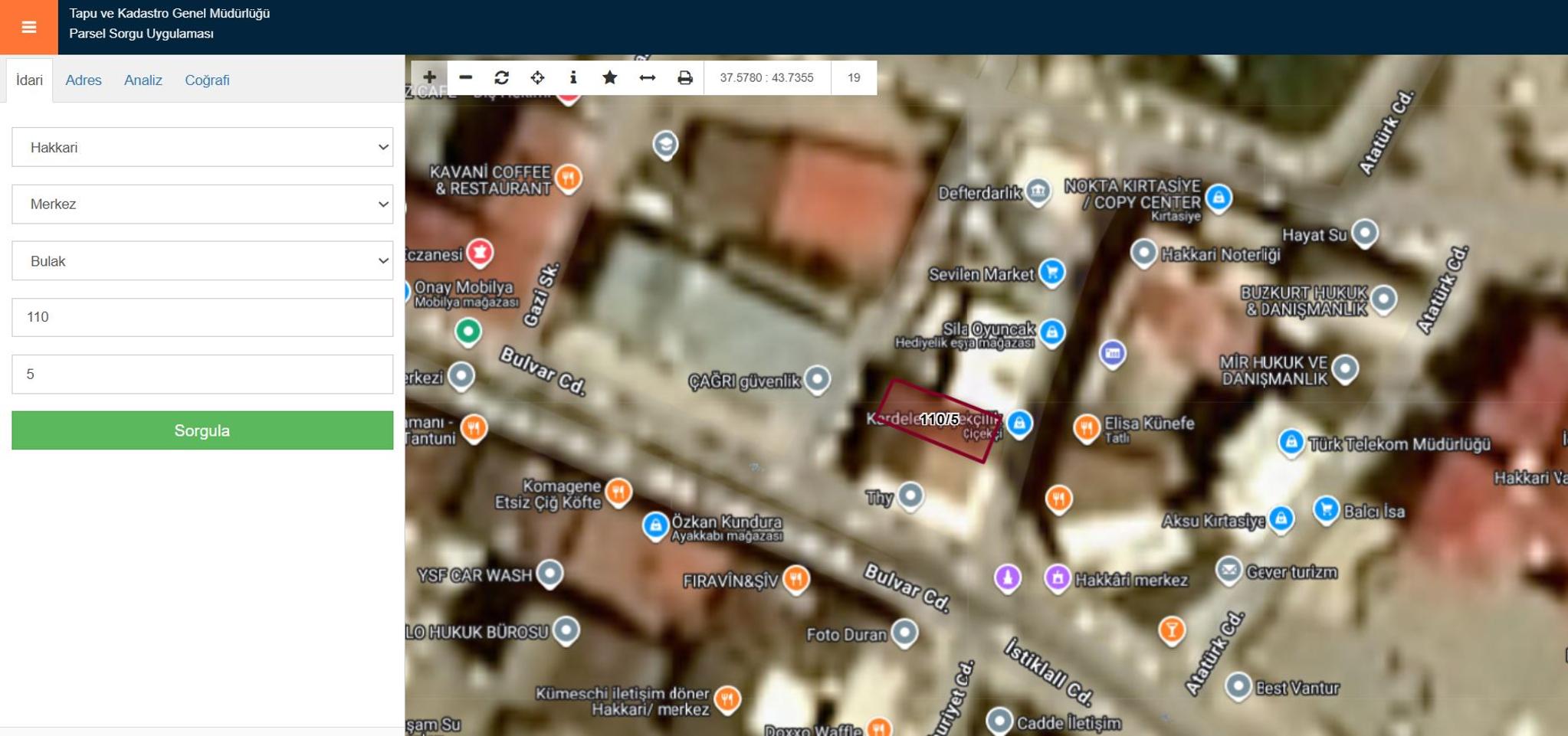Click the MİR HUKUK VE DANIŞMANLIK marker
The image size is (1568, 736).
click(1345, 368)
